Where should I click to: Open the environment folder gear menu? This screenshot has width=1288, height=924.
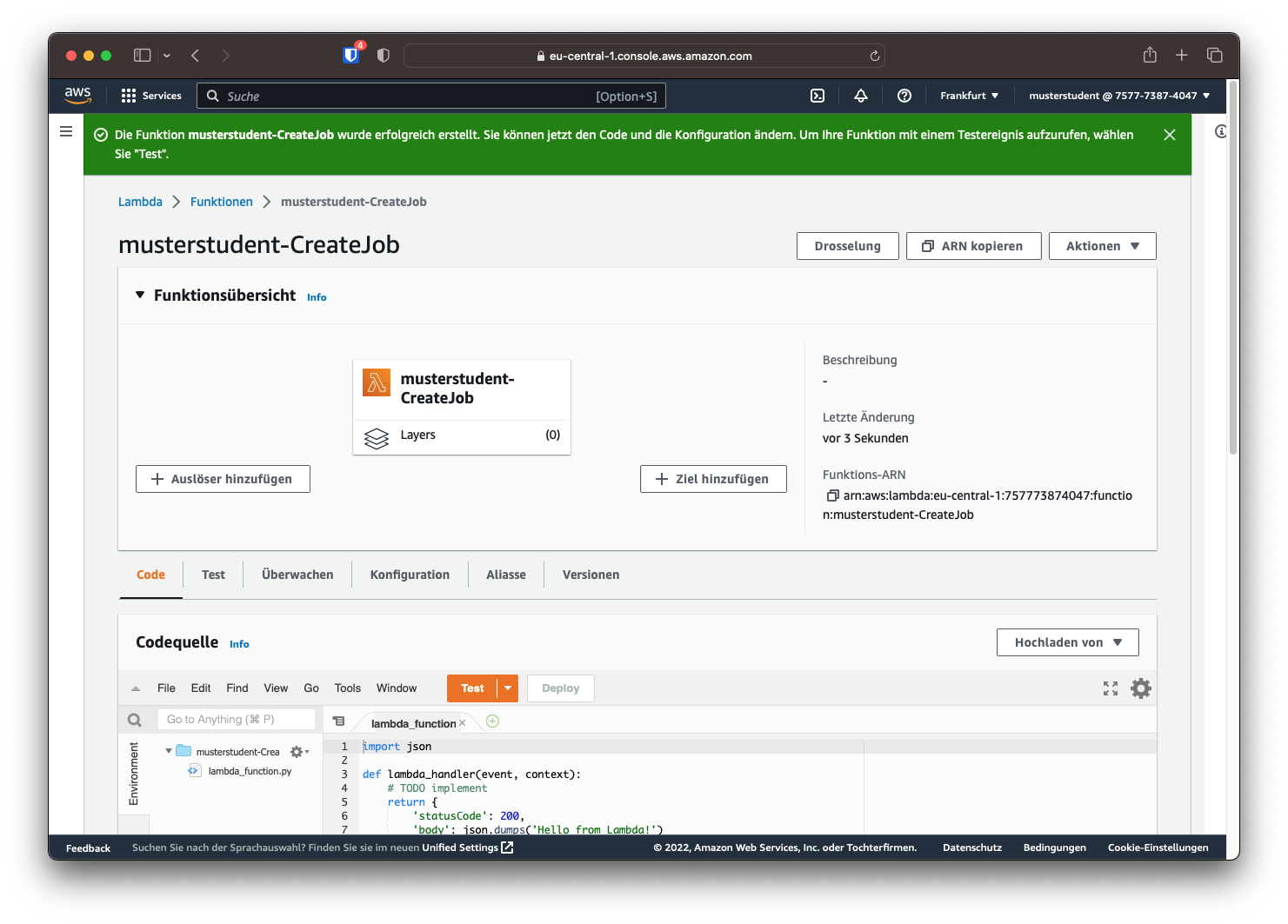pyautogui.click(x=299, y=752)
